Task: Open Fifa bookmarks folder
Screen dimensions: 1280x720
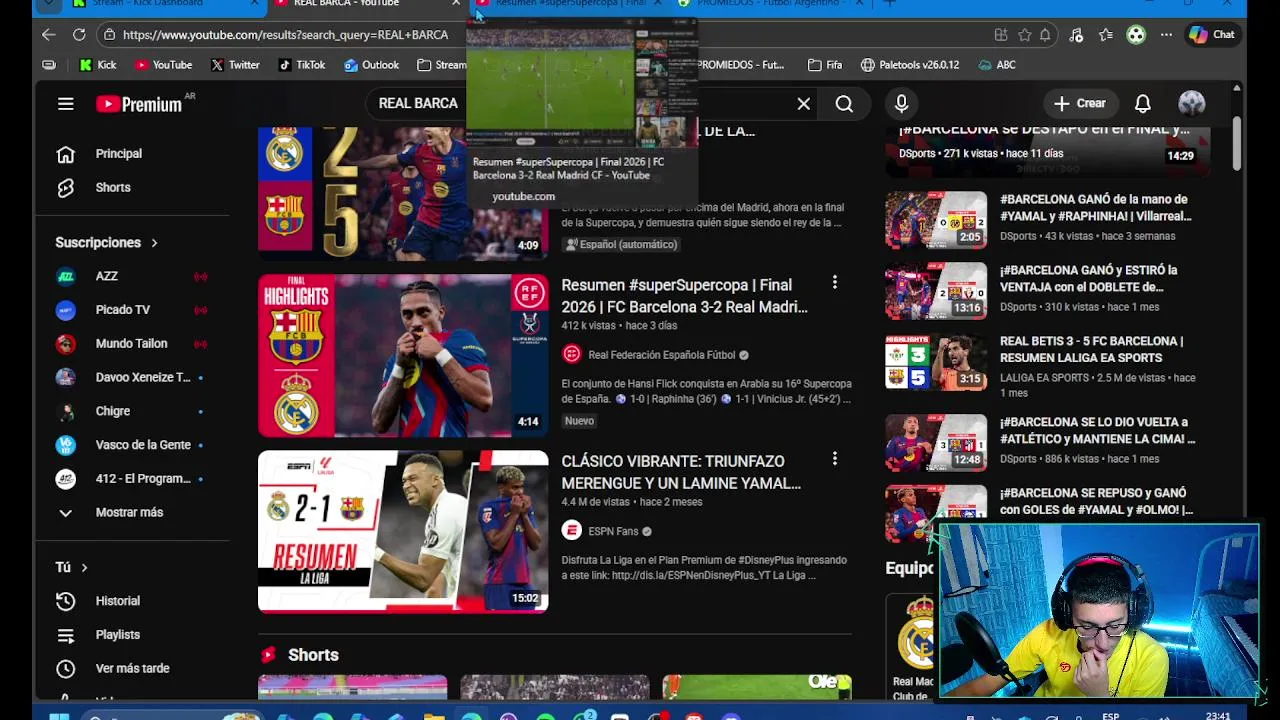Action: [x=825, y=65]
